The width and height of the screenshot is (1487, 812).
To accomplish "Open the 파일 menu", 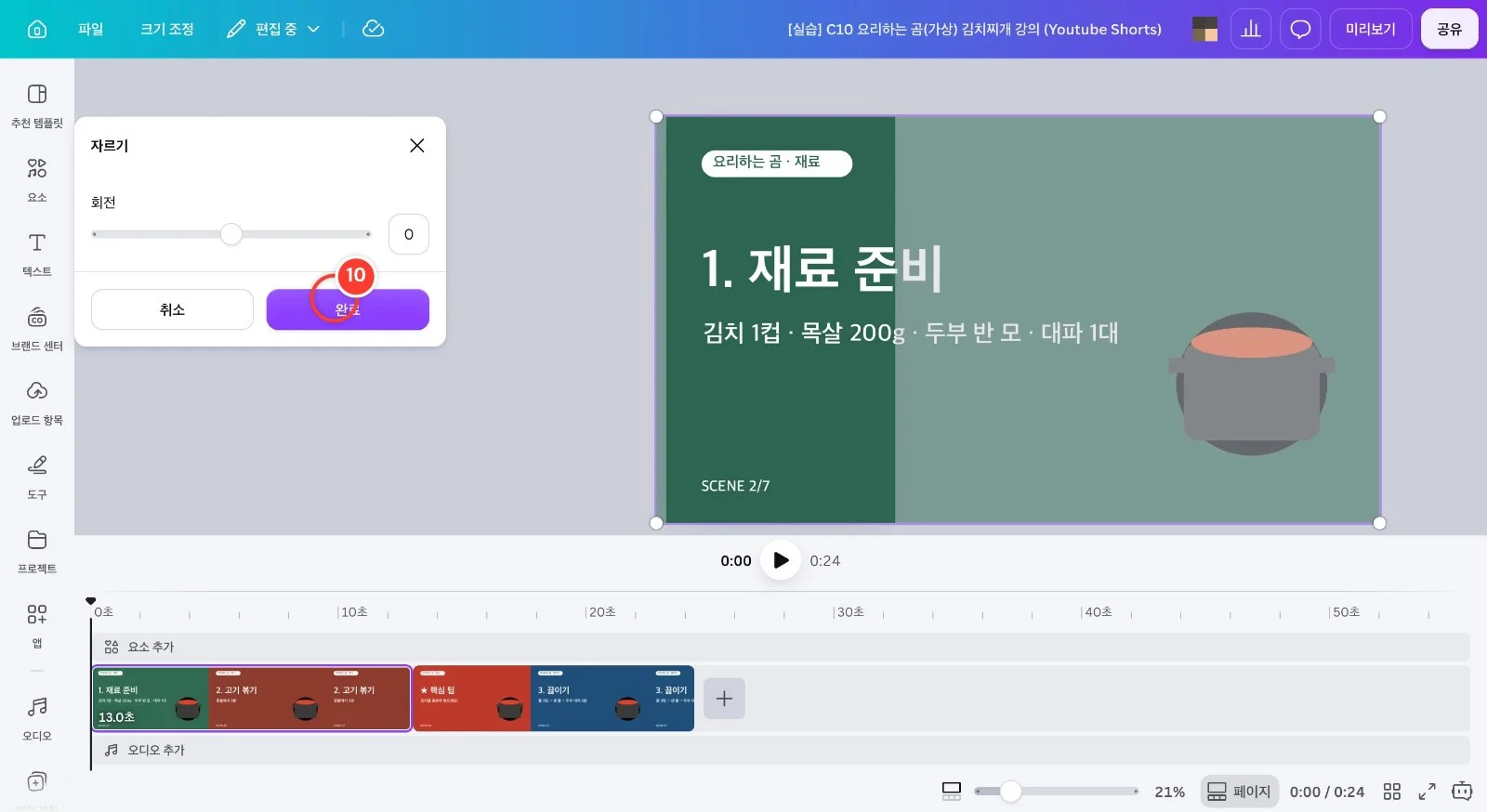I will coord(91,29).
